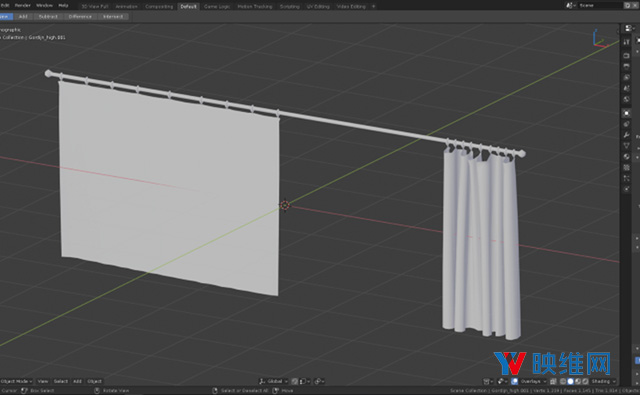This screenshot has width=640, height=395.
Task: Switch to the Compositing workspace tab
Action: [x=159, y=7]
